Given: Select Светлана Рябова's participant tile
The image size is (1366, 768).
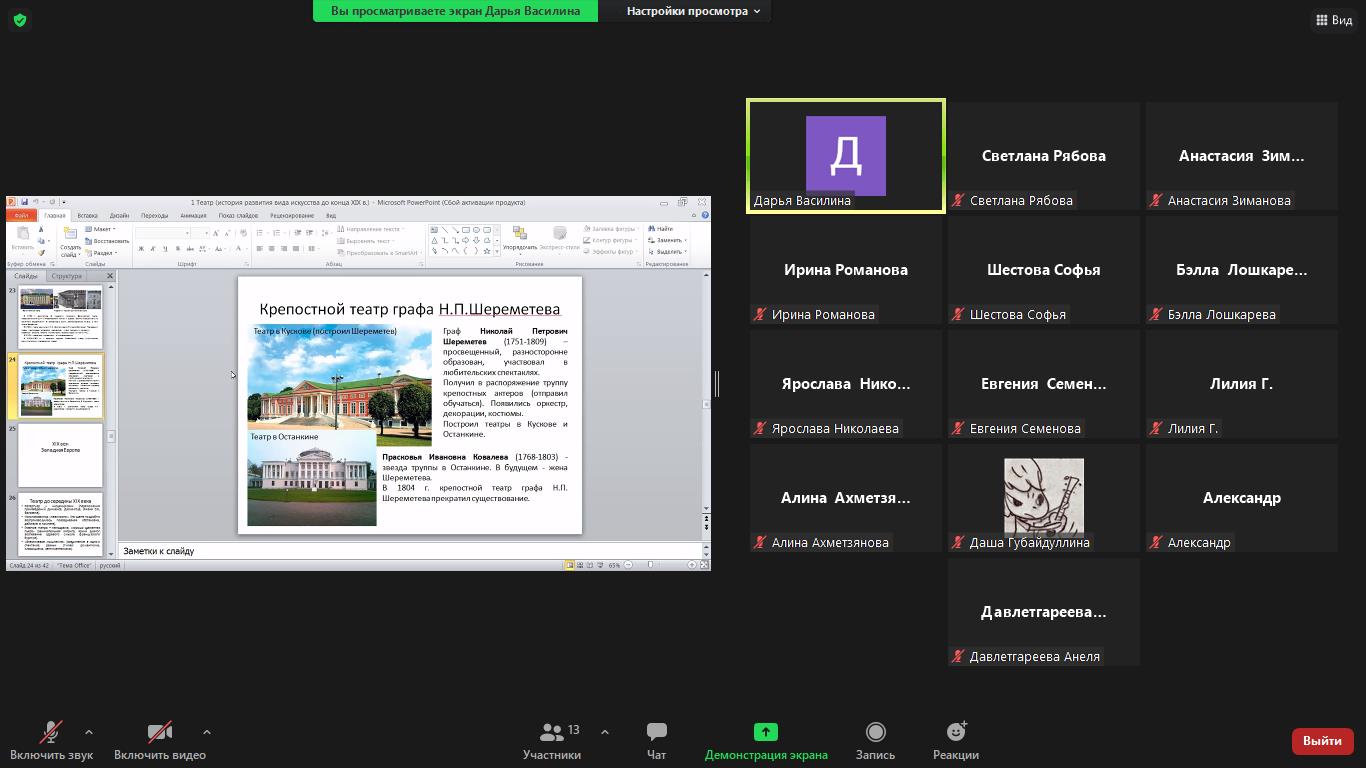Looking at the screenshot, I should (1043, 155).
